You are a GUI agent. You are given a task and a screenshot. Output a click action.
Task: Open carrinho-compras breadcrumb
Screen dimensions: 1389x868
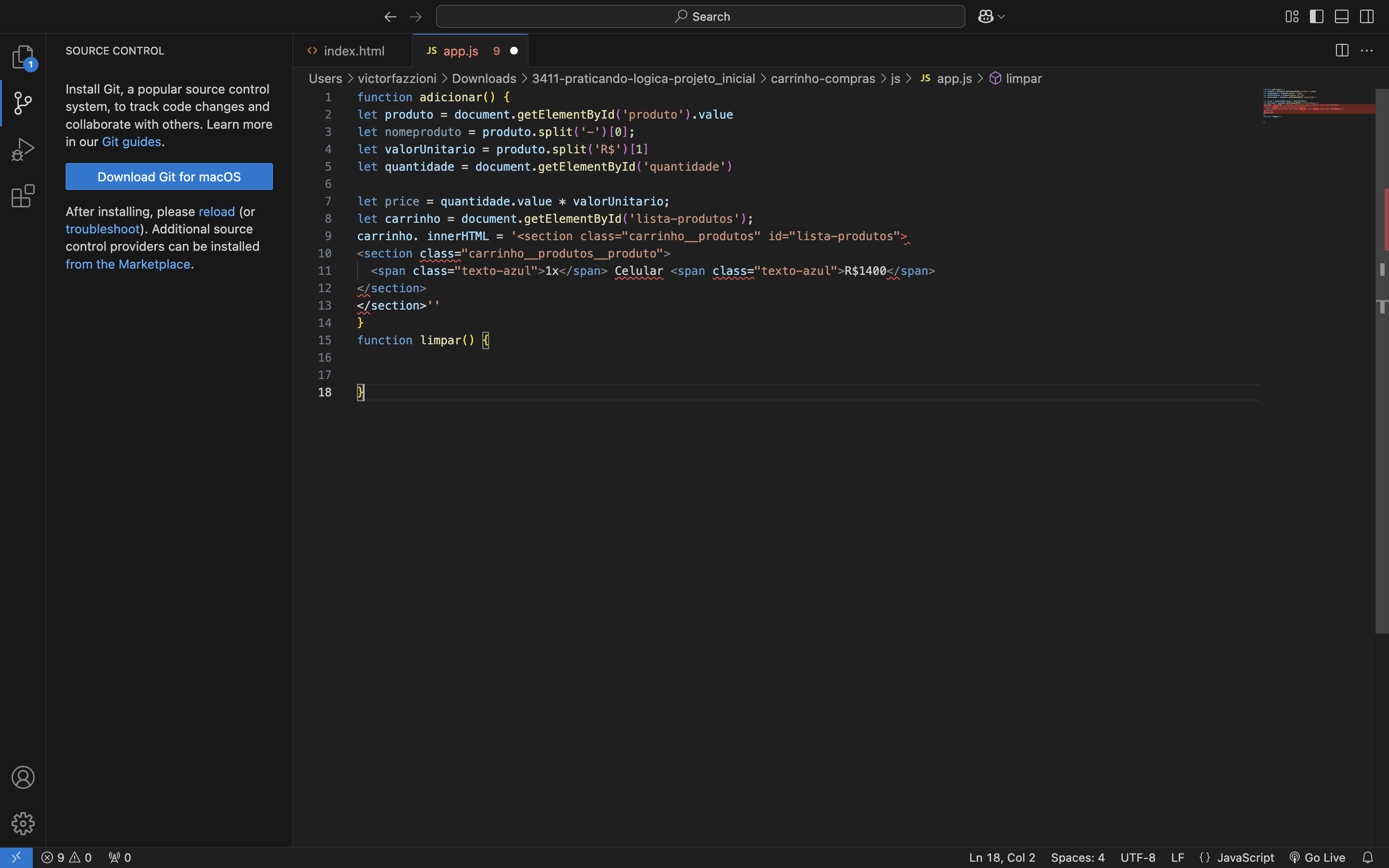tap(822, 79)
